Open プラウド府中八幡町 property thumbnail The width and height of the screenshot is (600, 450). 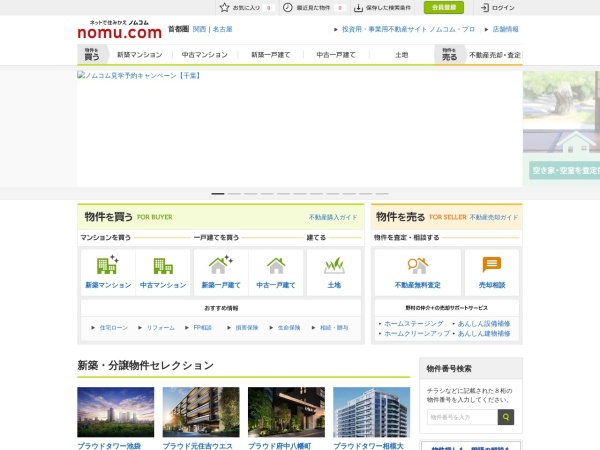[x=286, y=412]
